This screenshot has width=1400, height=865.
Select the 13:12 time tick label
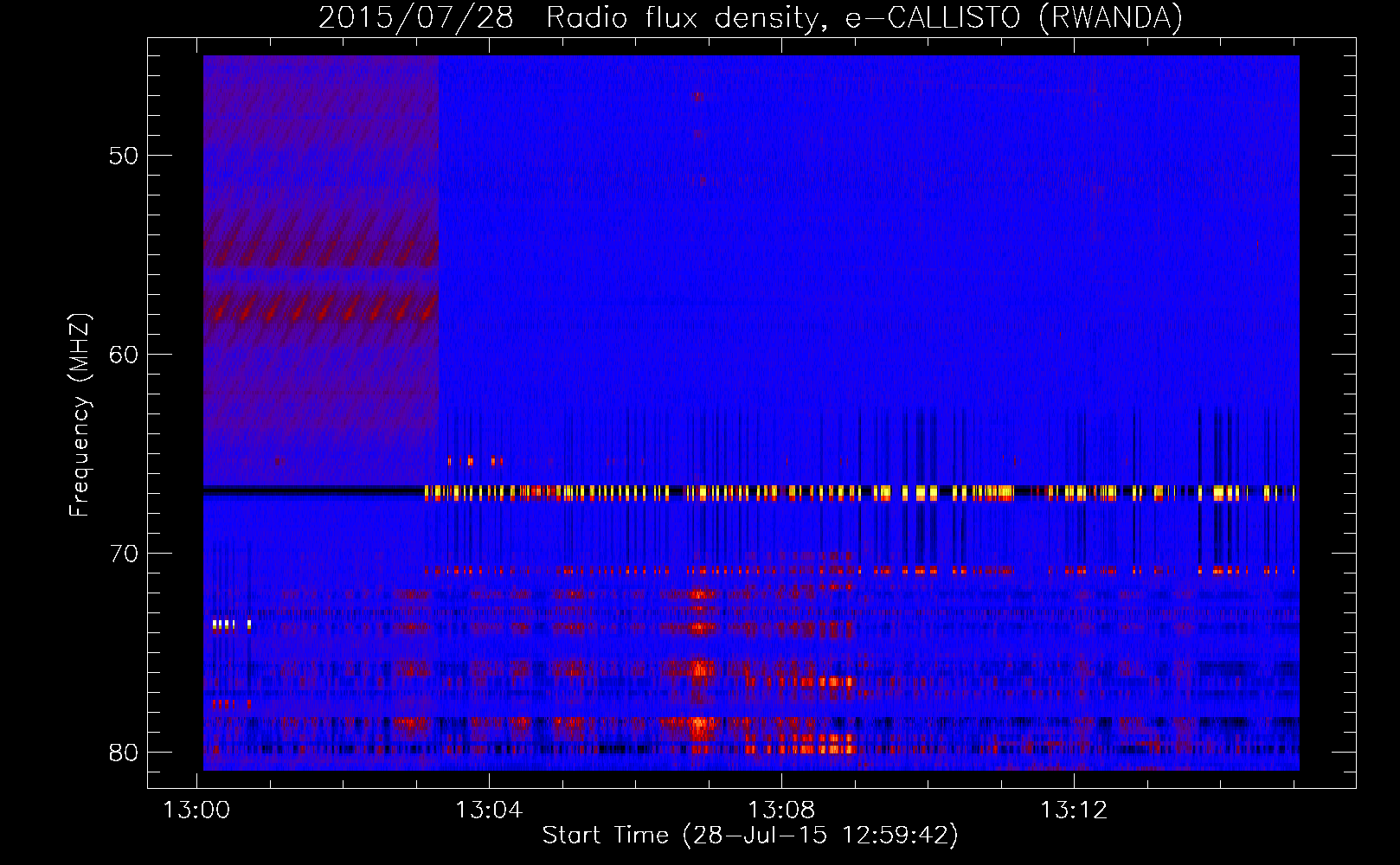click(1074, 811)
